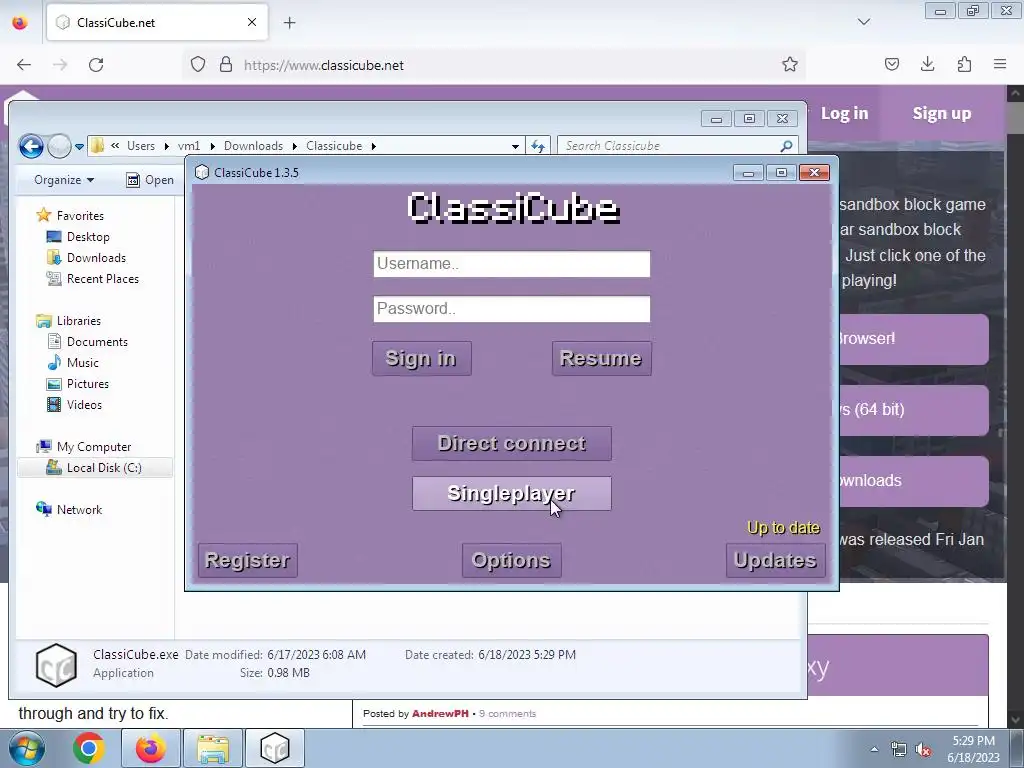
Task: Open the Register button in the launcher
Action: tap(248, 560)
